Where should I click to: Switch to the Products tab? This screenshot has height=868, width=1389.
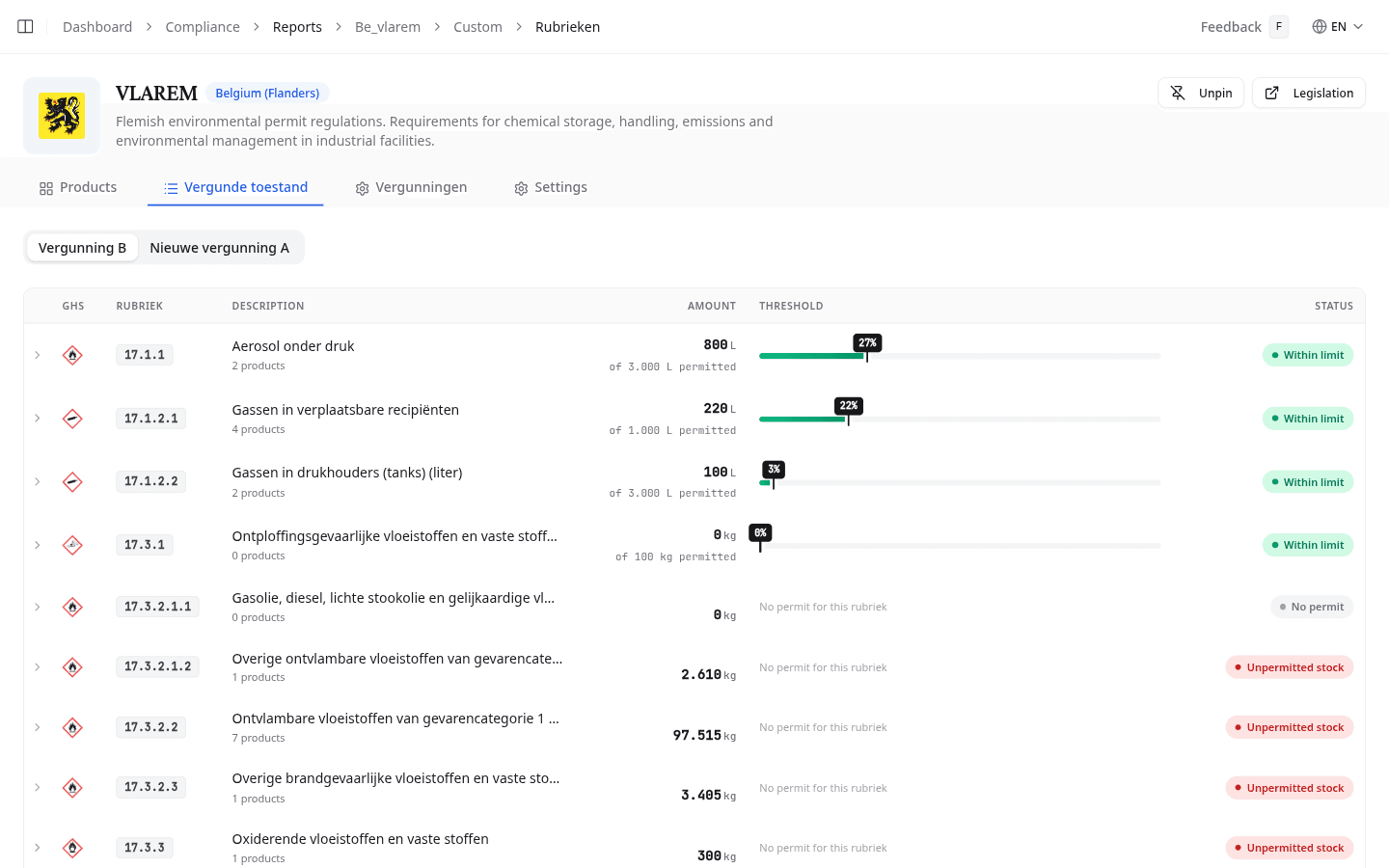(x=78, y=187)
